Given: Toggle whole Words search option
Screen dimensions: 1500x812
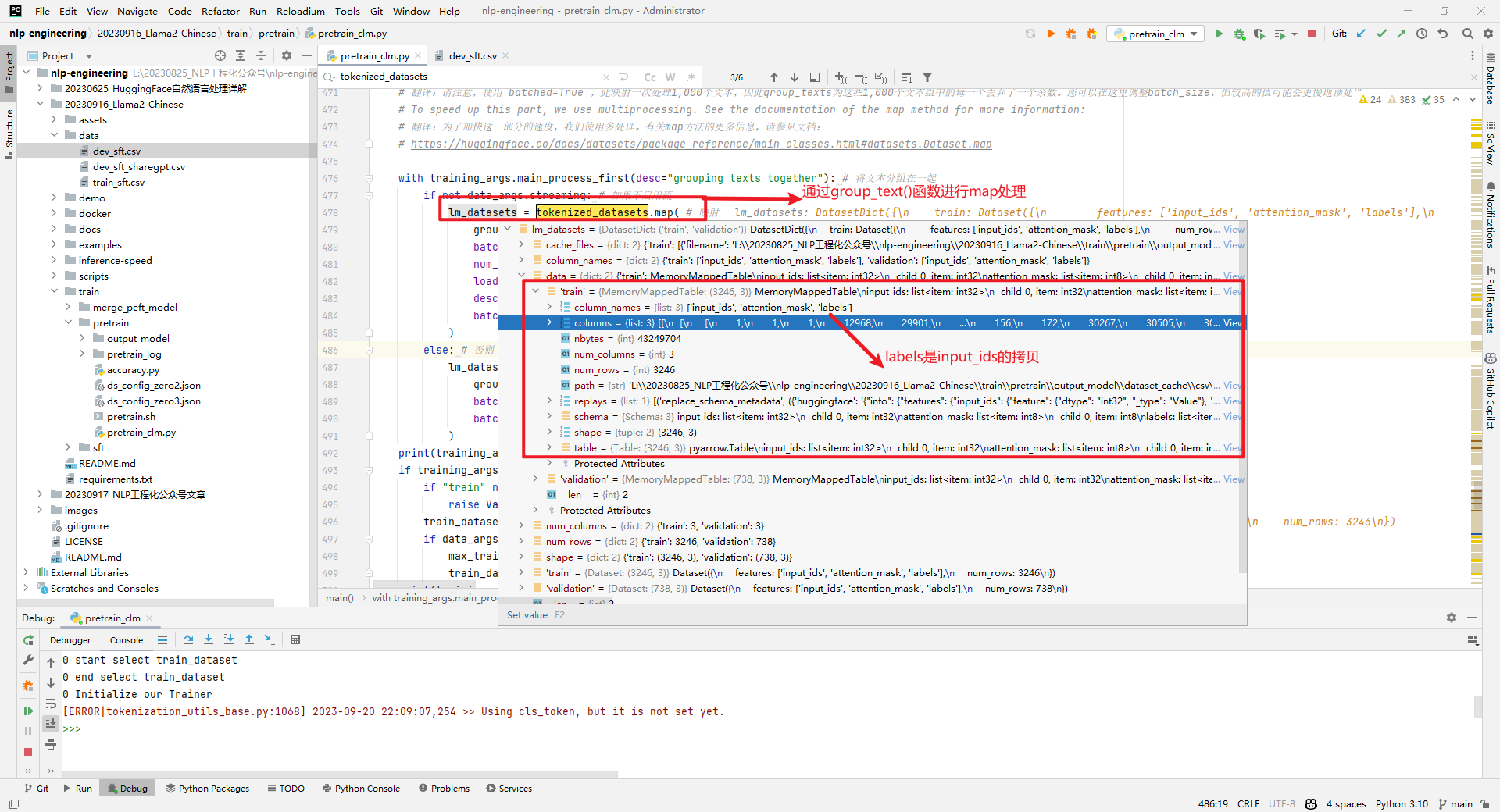Looking at the screenshot, I should coord(670,77).
